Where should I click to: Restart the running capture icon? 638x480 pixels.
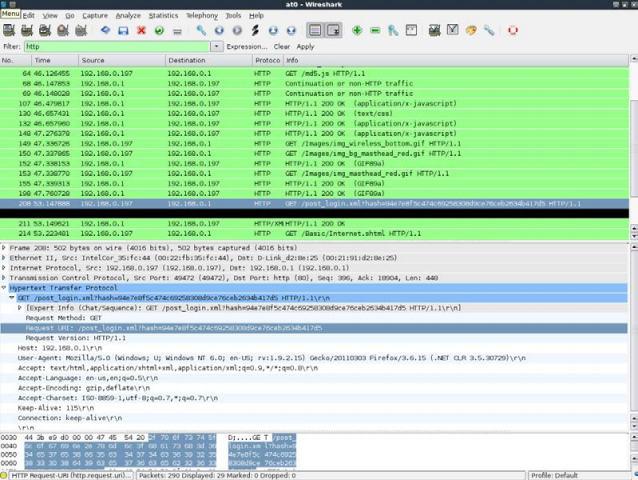click(x=81, y=30)
